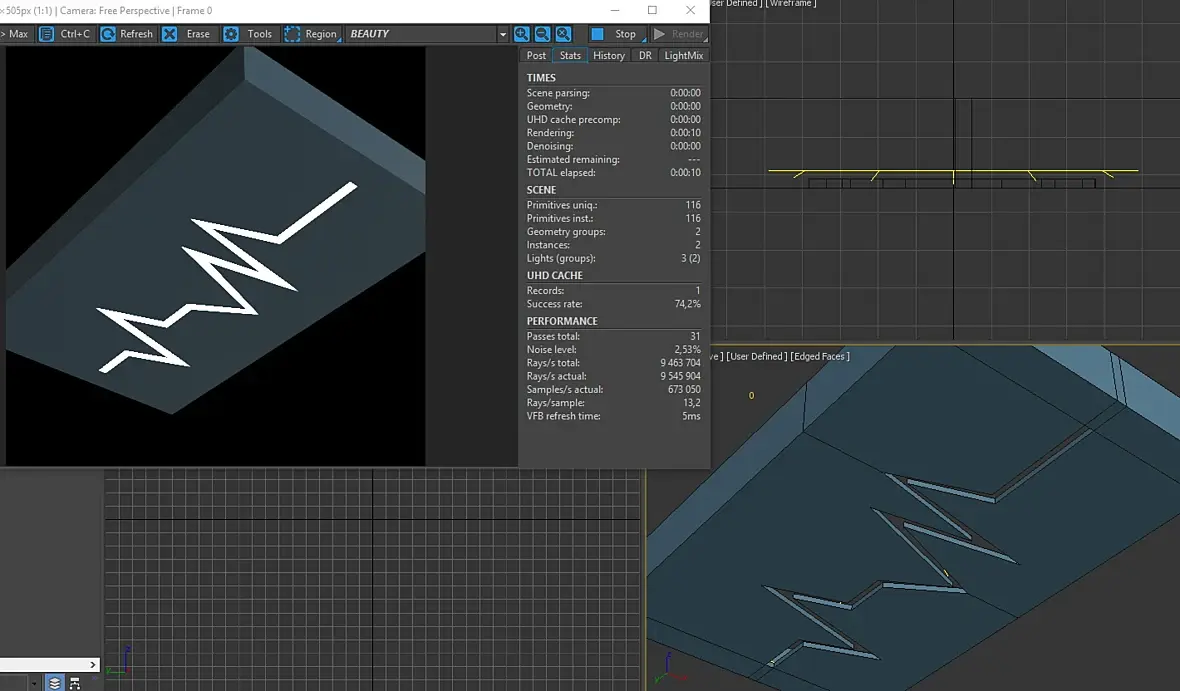Click the zoom in magnifier icon
The height and width of the screenshot is (691, 1180).
[x=522, y=34]
